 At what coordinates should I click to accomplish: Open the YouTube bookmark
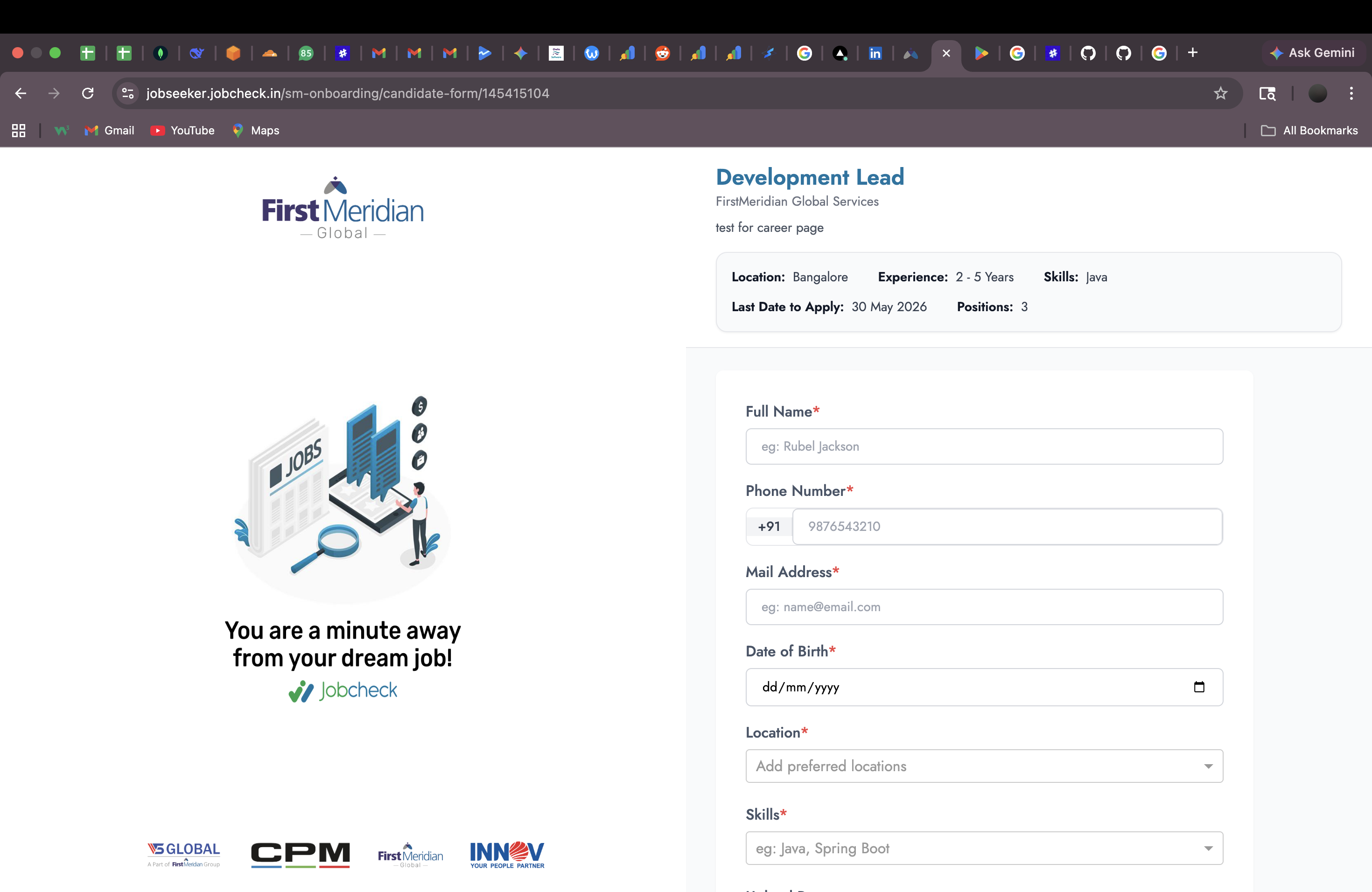pyautogui.click(x=183, y=131)
